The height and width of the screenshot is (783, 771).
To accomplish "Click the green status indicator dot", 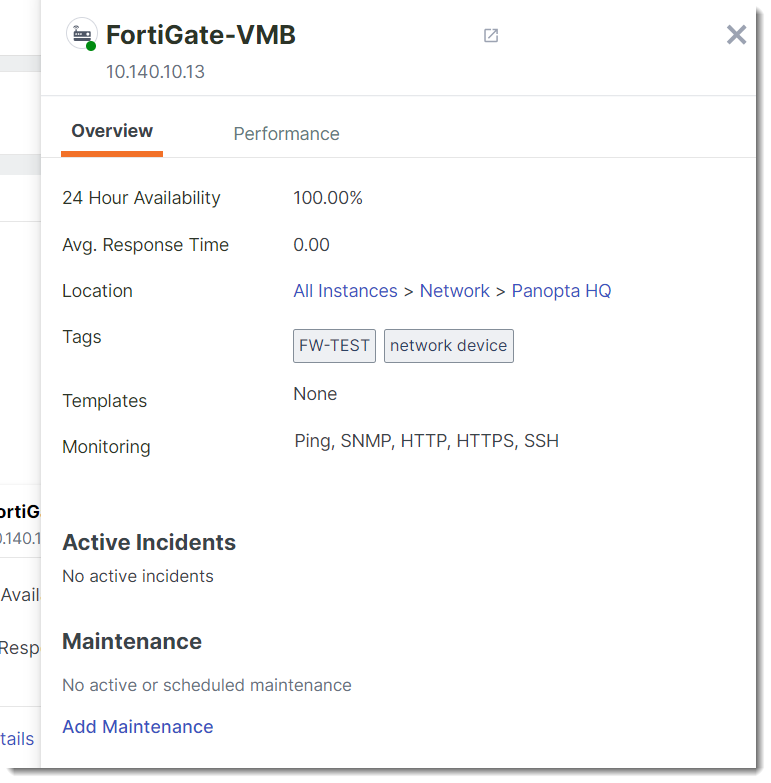I will pyautogui.click(x=91, y=46).
